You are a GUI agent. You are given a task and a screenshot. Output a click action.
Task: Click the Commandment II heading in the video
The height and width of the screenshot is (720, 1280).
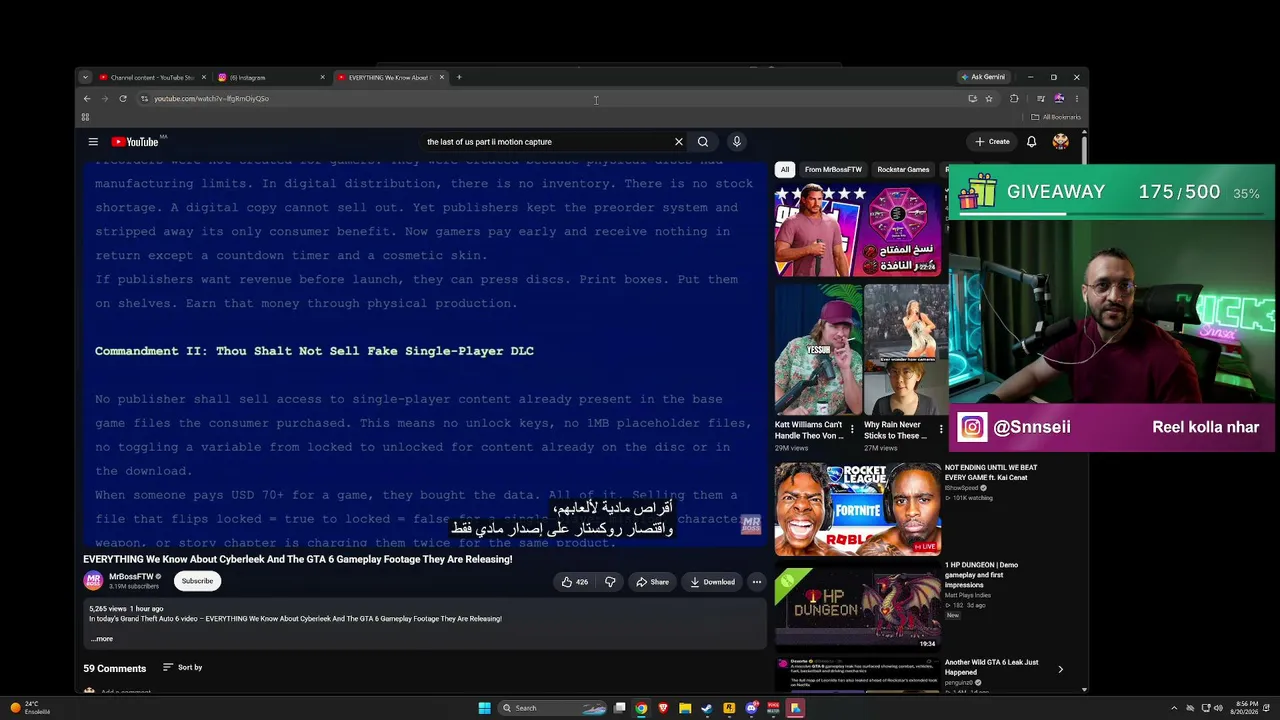(314, 351)
